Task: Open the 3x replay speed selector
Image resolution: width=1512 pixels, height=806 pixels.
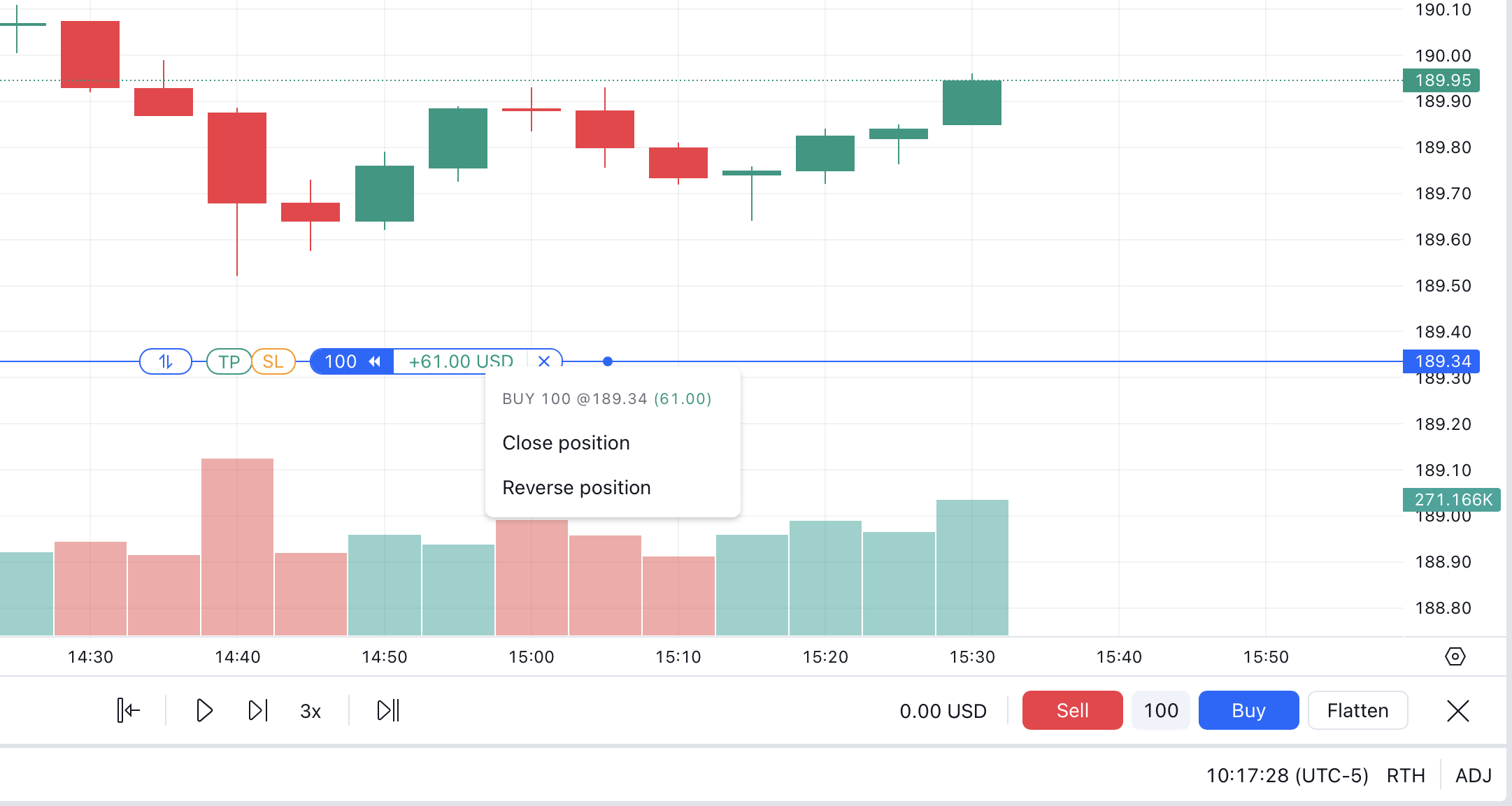Action: coord(310,711)
